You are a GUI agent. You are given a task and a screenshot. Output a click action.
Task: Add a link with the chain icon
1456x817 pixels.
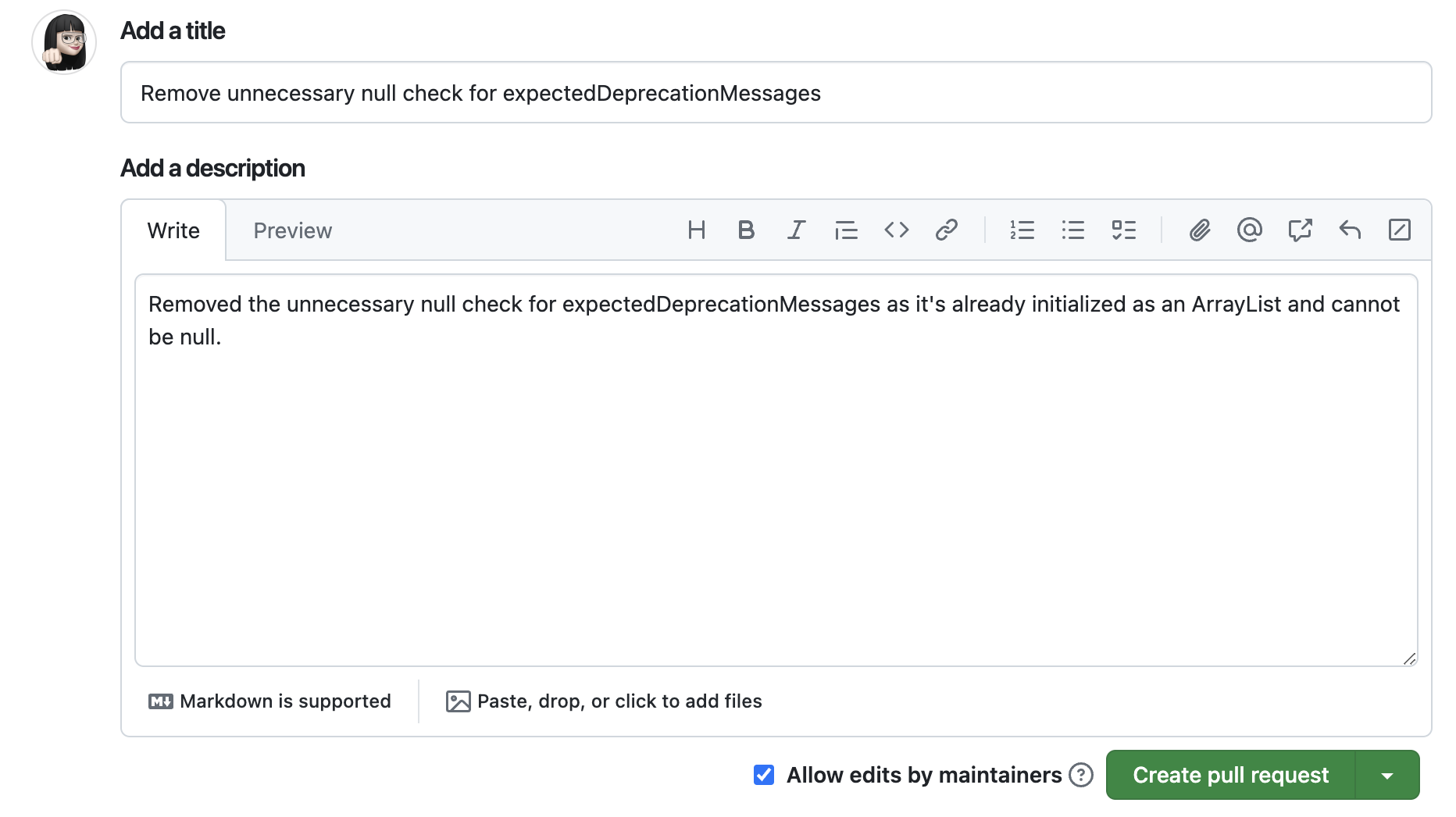click(x=946, y=230)
